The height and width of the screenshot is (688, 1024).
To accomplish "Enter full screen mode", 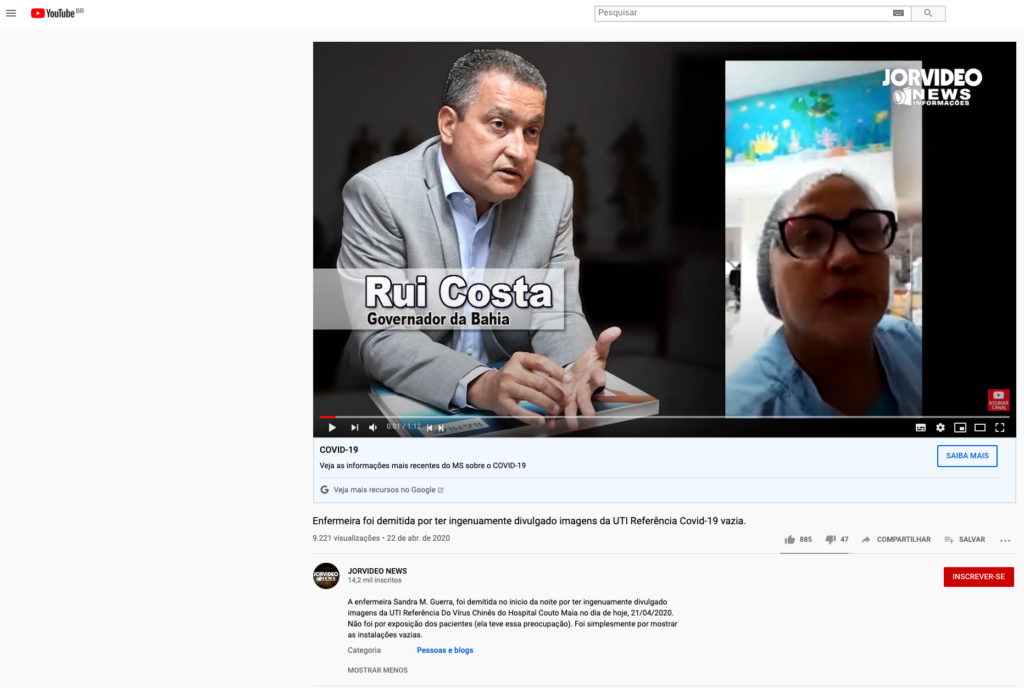I will click(999, 427).
